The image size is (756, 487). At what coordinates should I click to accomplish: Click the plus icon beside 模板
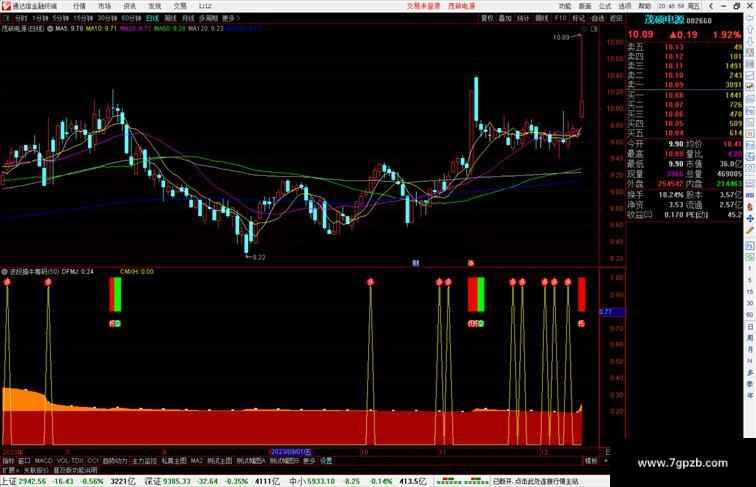click(x=606, y=461)
